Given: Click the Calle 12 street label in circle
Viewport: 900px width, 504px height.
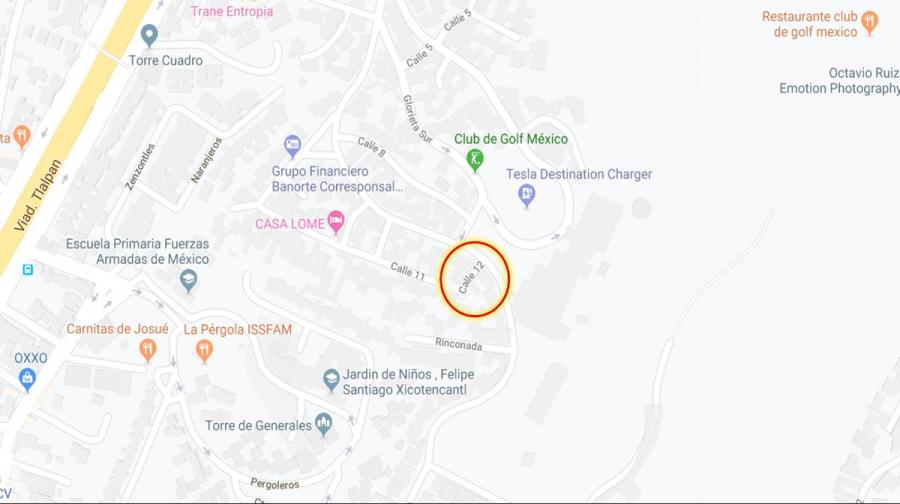Looking at the screenshot, I should coord(472,277).
